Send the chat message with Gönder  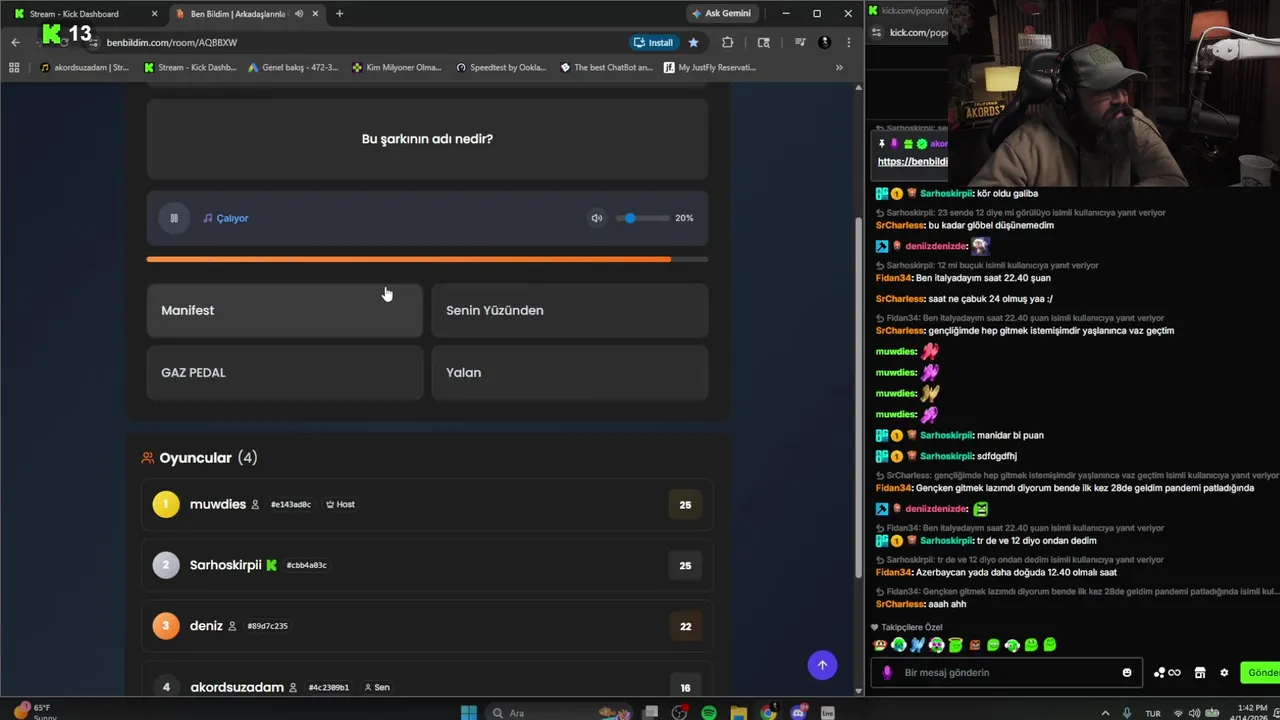point(1260,672)
